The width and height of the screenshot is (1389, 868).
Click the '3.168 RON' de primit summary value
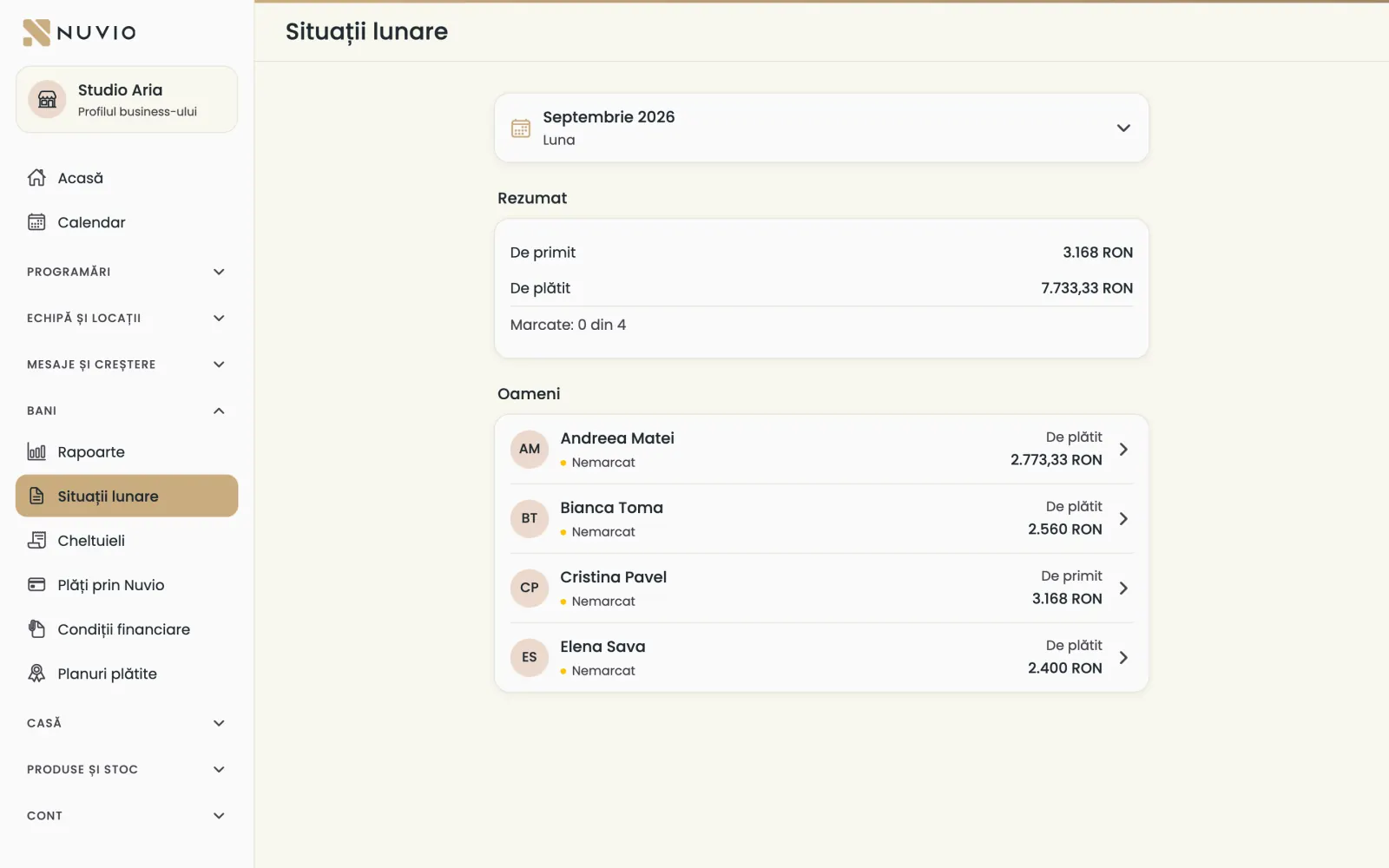(x=1097, y=253)
